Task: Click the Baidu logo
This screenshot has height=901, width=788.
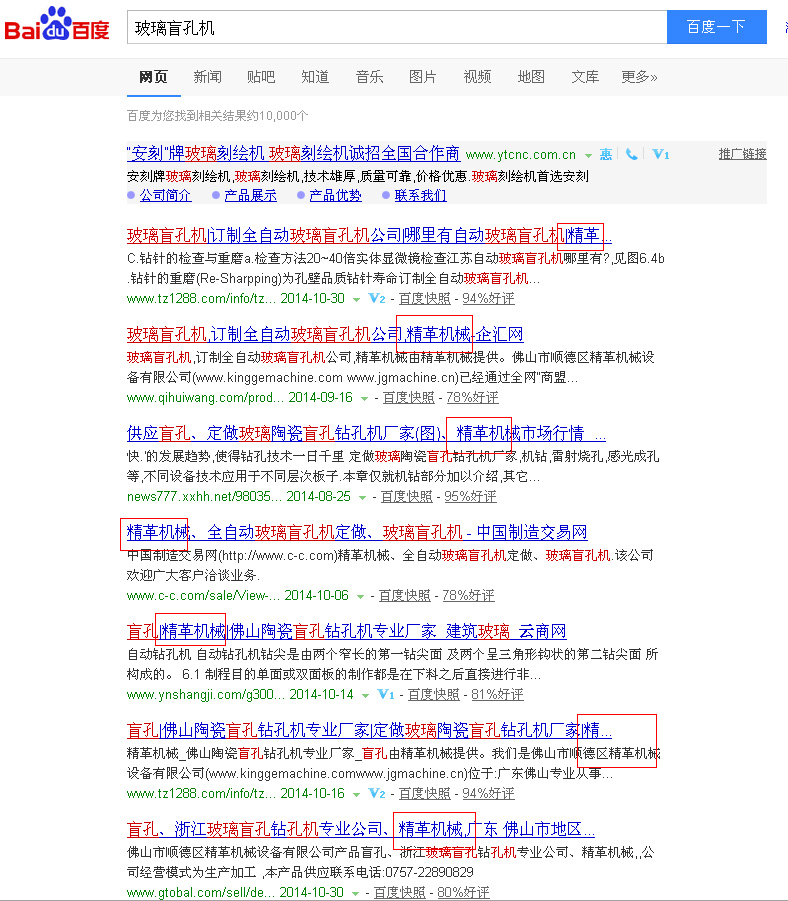Action: (57, 24)
